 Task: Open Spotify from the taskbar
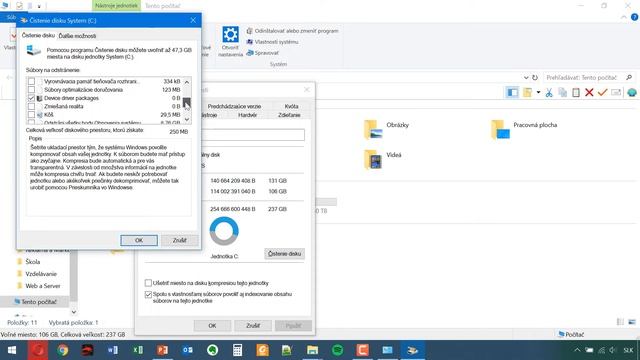[338, 350]
